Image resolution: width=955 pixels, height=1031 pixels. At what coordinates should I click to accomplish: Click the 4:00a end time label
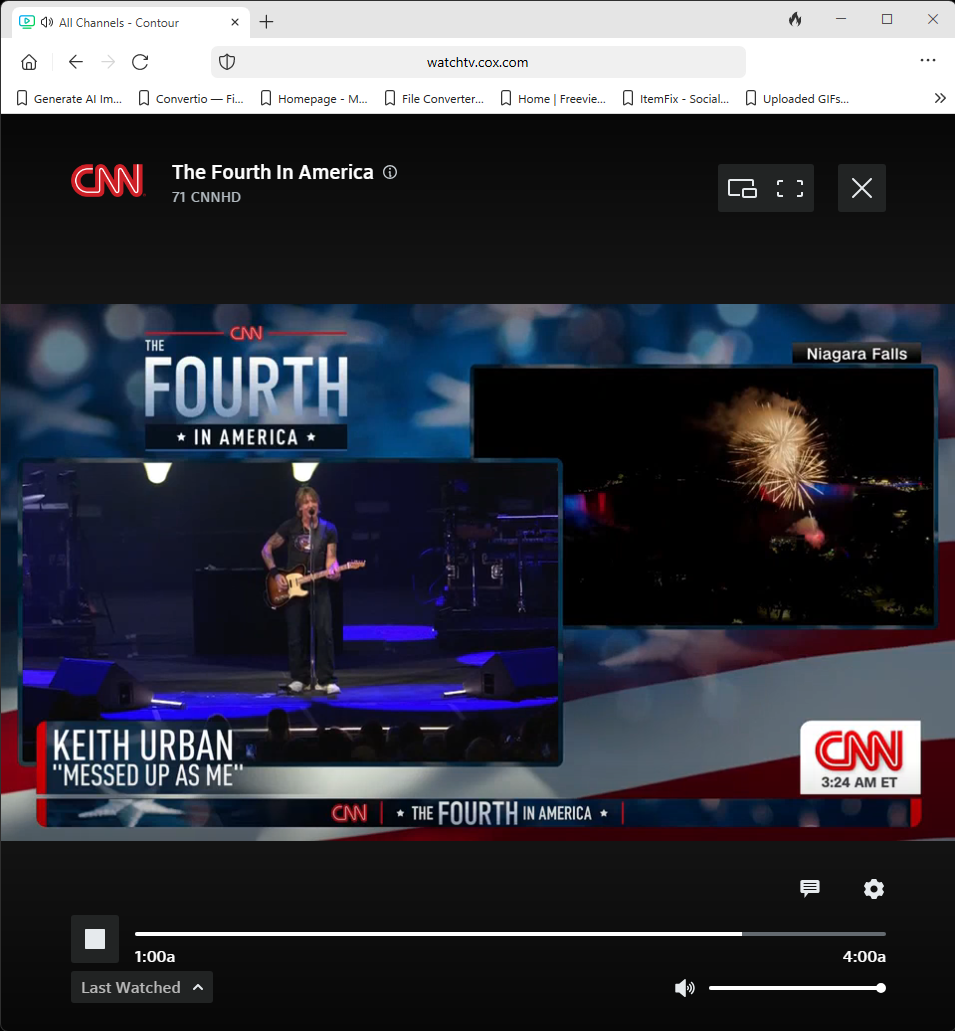864,957
